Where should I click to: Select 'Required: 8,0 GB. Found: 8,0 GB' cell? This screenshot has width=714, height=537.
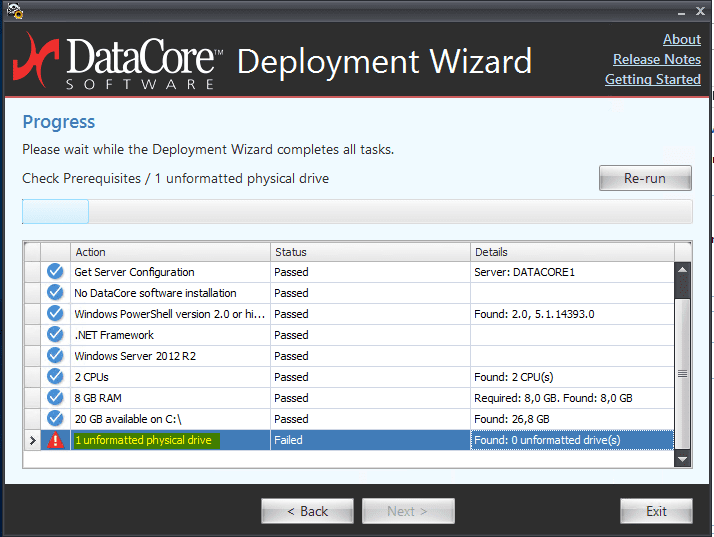pyautogui.click(x=572, y=398)
